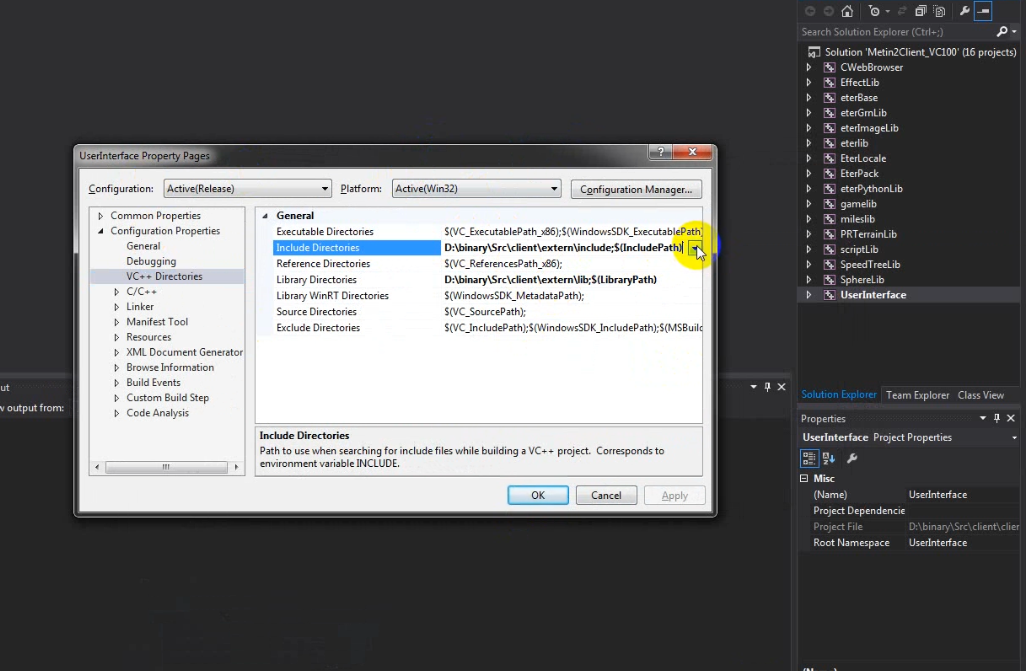1026x671 pixels.
Task: Click the Show All Files icon
Action: pyautogui.click(x=940, y=11)
